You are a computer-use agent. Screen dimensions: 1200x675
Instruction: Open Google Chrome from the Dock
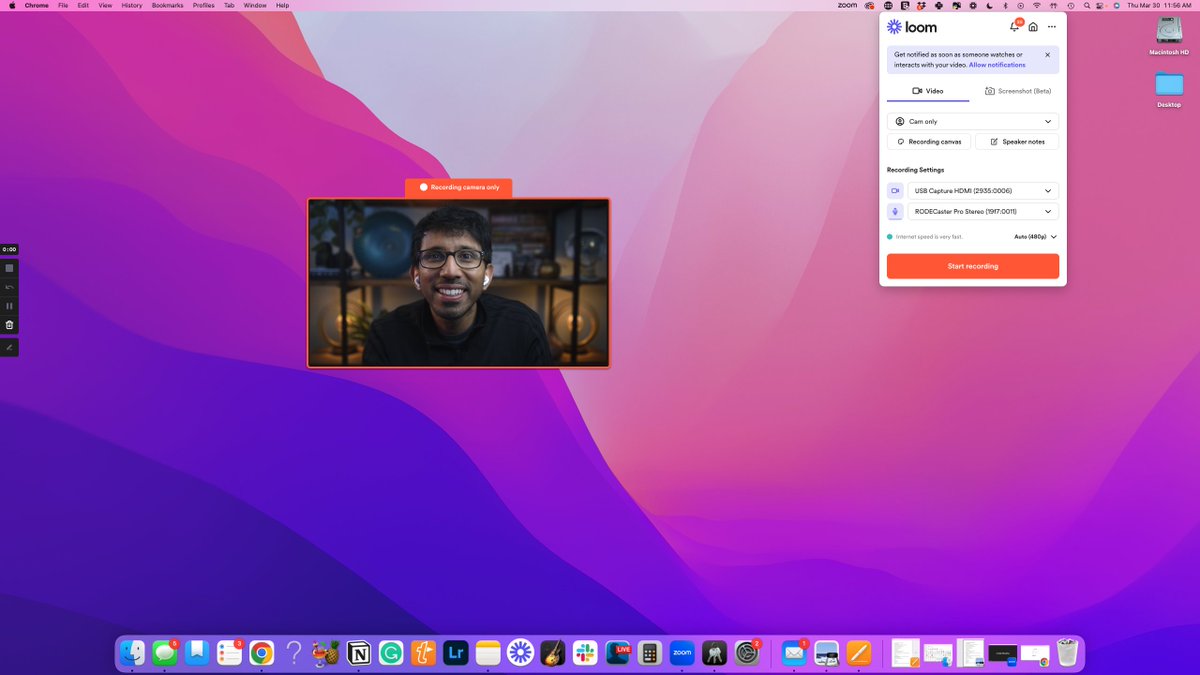pos(261,653)
